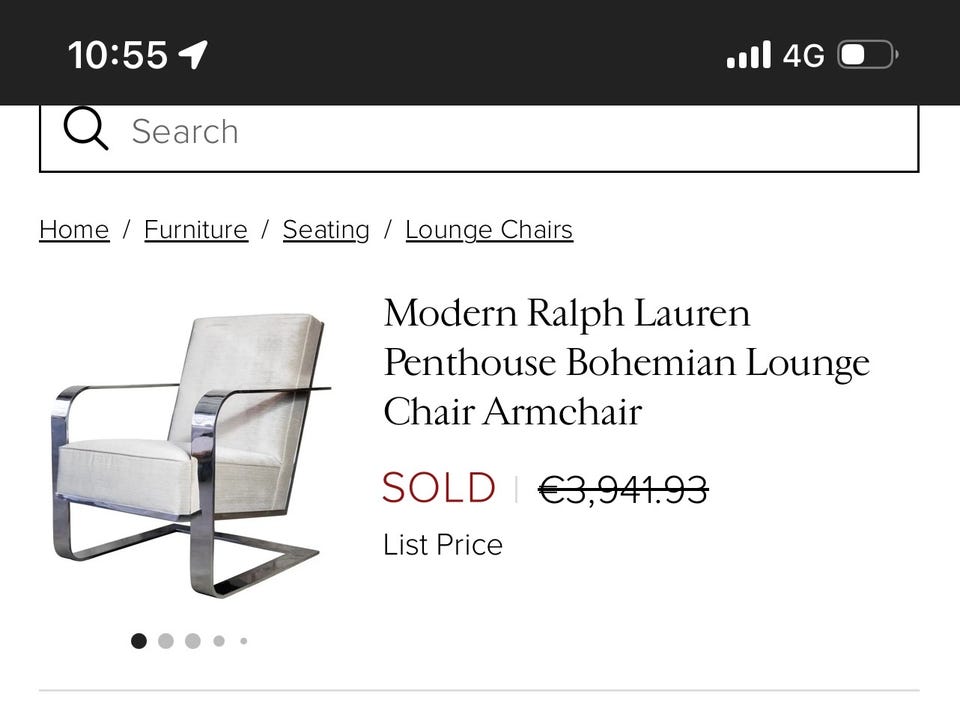Open the Lounge Chairs breadcrumb link
960x723 pixels.
pos(489,230)
